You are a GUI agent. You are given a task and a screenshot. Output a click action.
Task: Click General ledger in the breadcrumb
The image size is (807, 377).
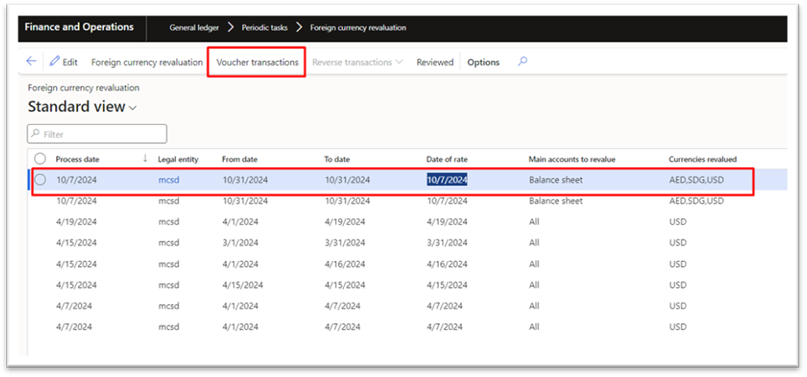tap(194, 28)
